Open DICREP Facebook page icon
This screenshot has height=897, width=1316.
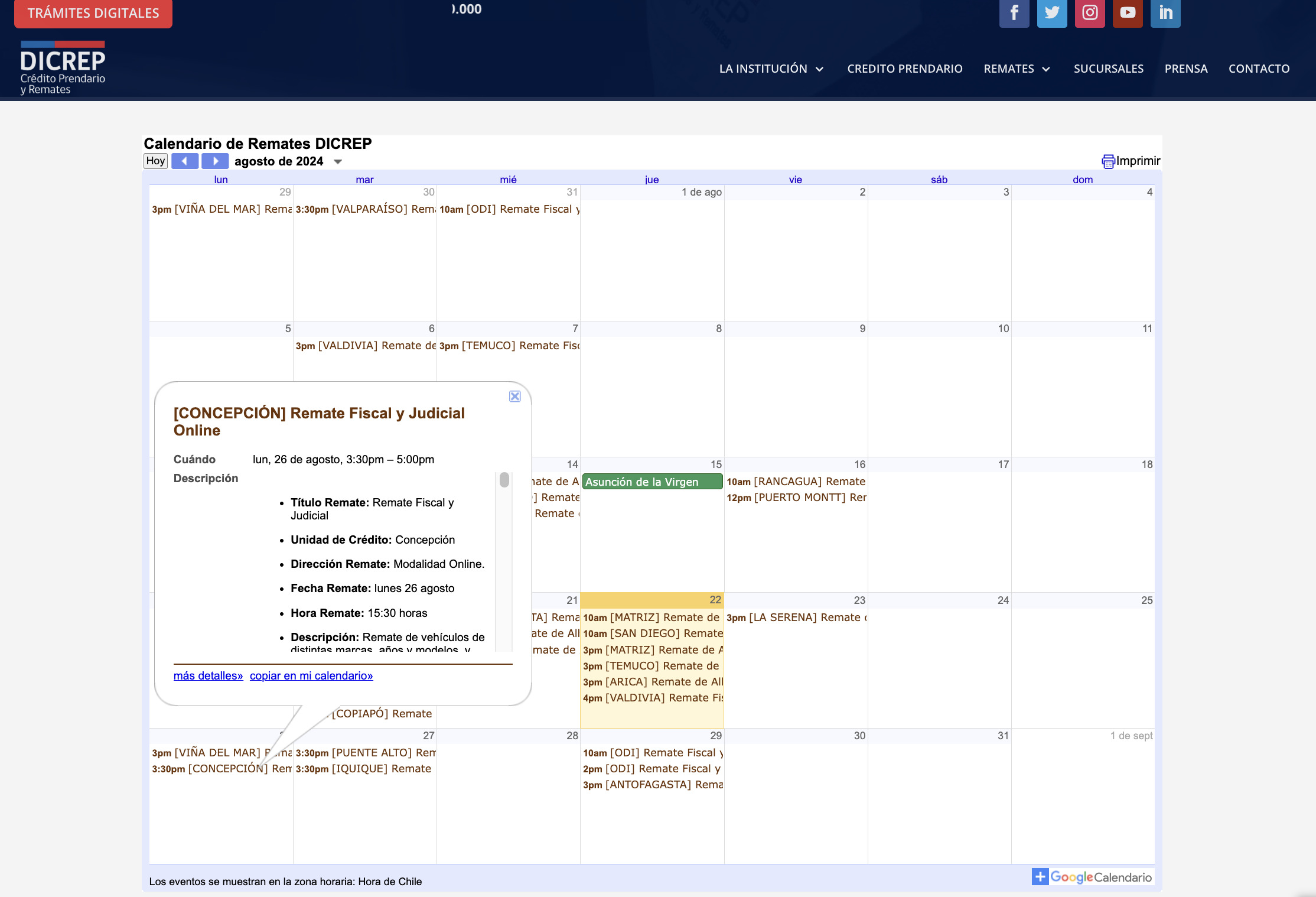(1014, 12)
